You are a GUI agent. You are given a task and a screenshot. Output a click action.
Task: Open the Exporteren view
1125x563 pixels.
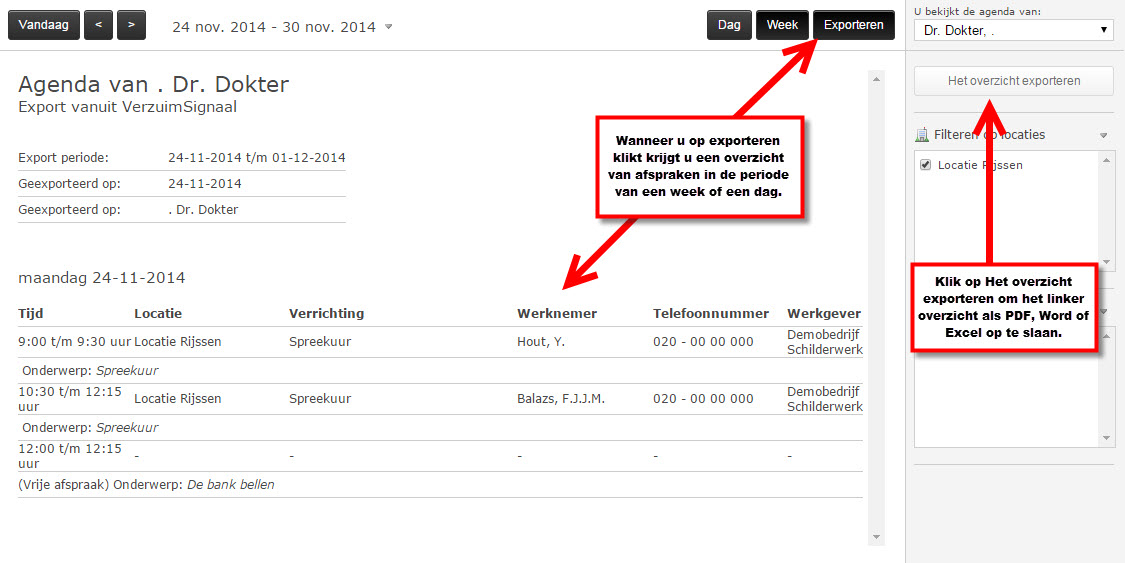[x=853, y=25]
